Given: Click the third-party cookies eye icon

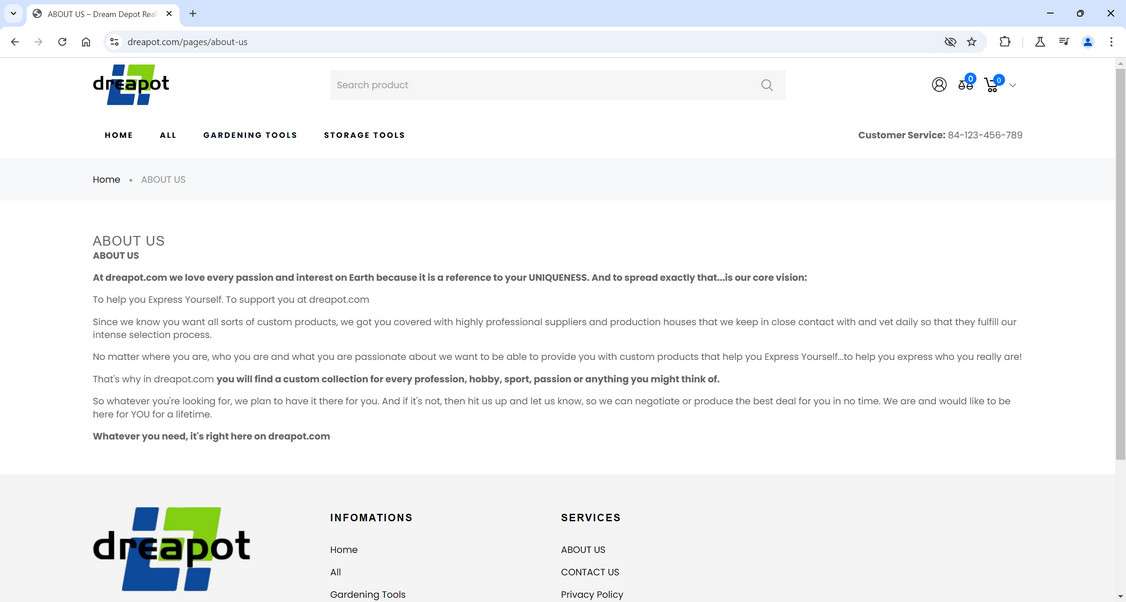Looking at the screenshot, I should (x=949, y=42).
